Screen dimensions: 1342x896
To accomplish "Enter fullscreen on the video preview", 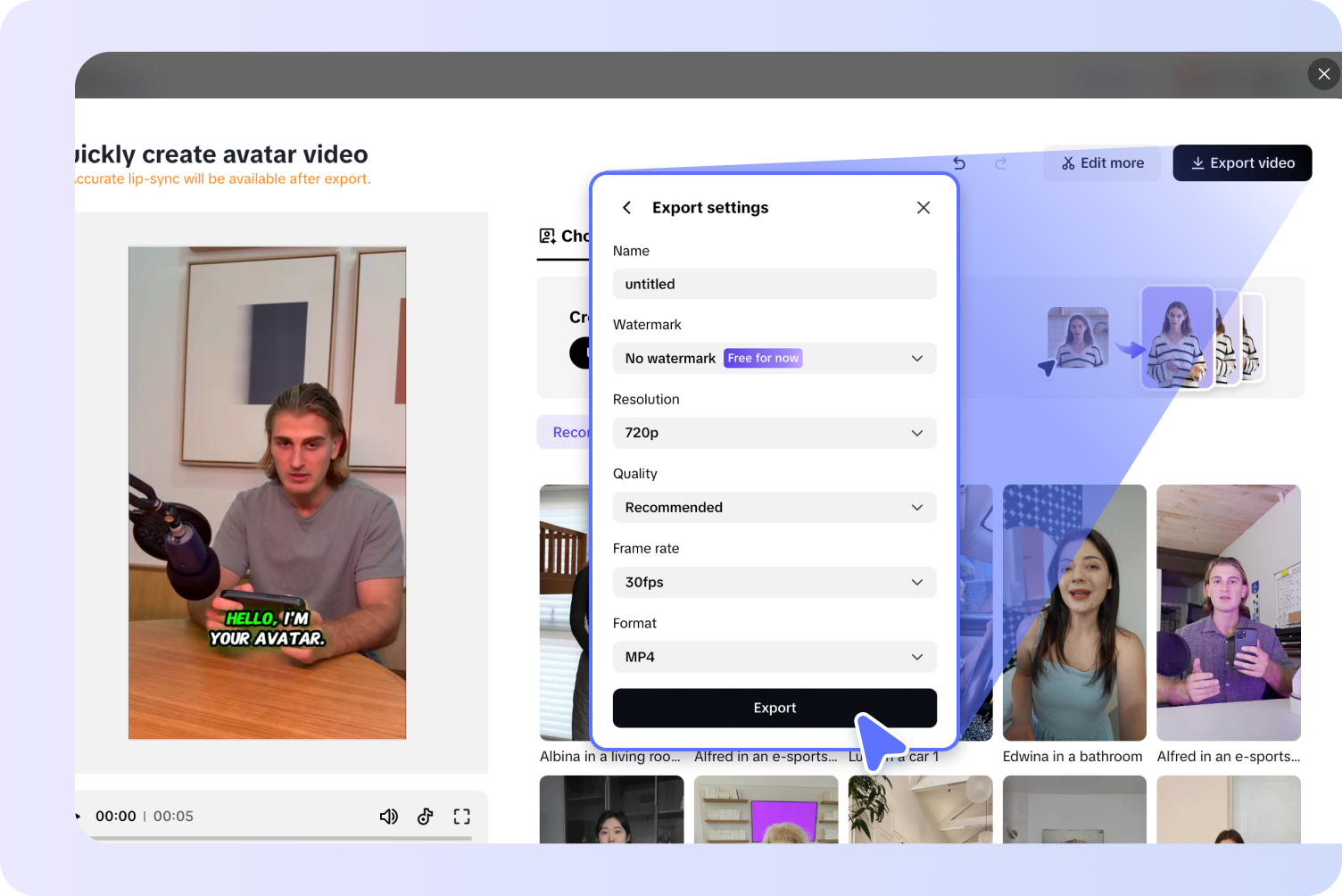I will (x=462, y=816).
